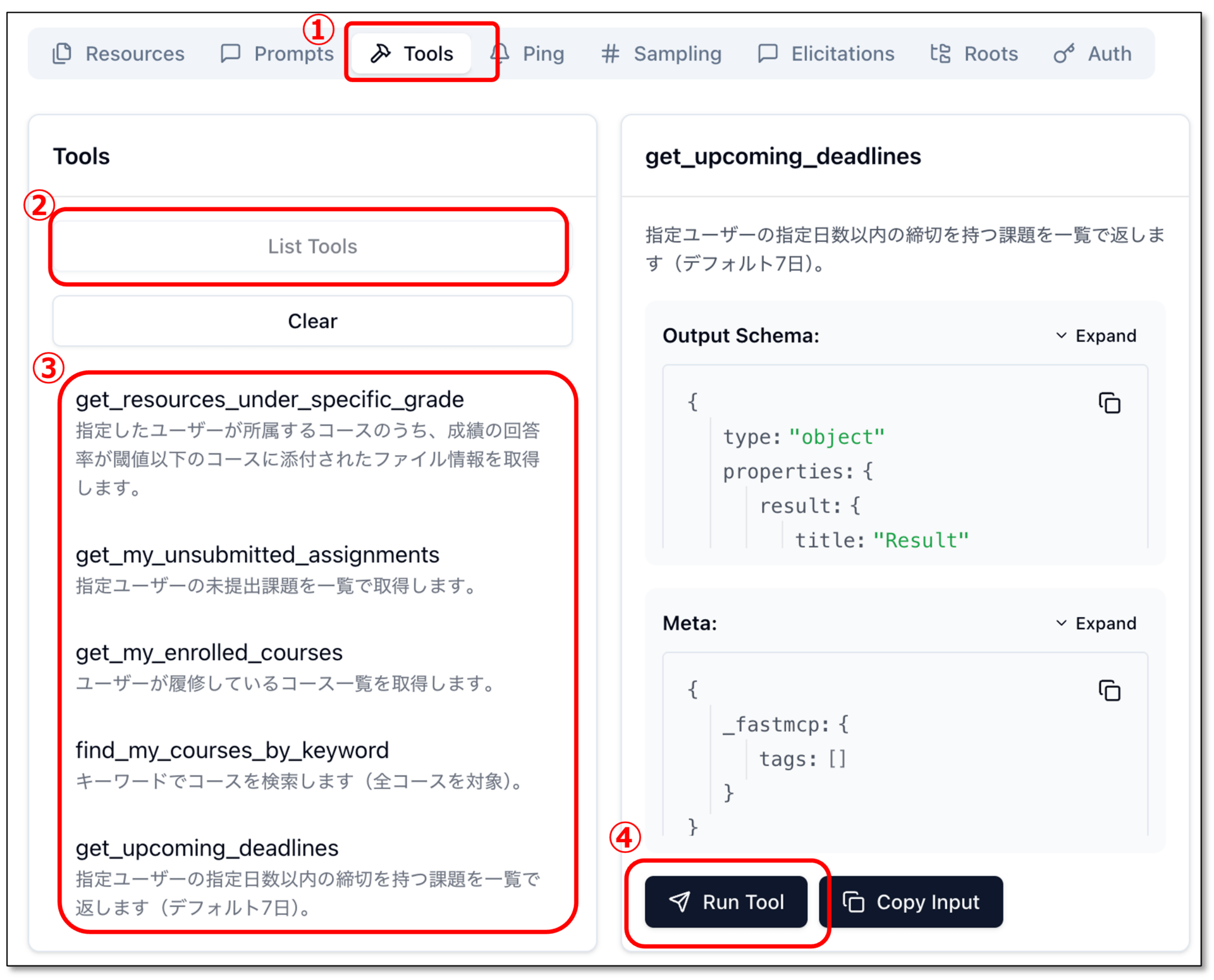Click the Prompts tab chat bubble icon
This screenshot has height=980, width=1214.
click(230, 54)
